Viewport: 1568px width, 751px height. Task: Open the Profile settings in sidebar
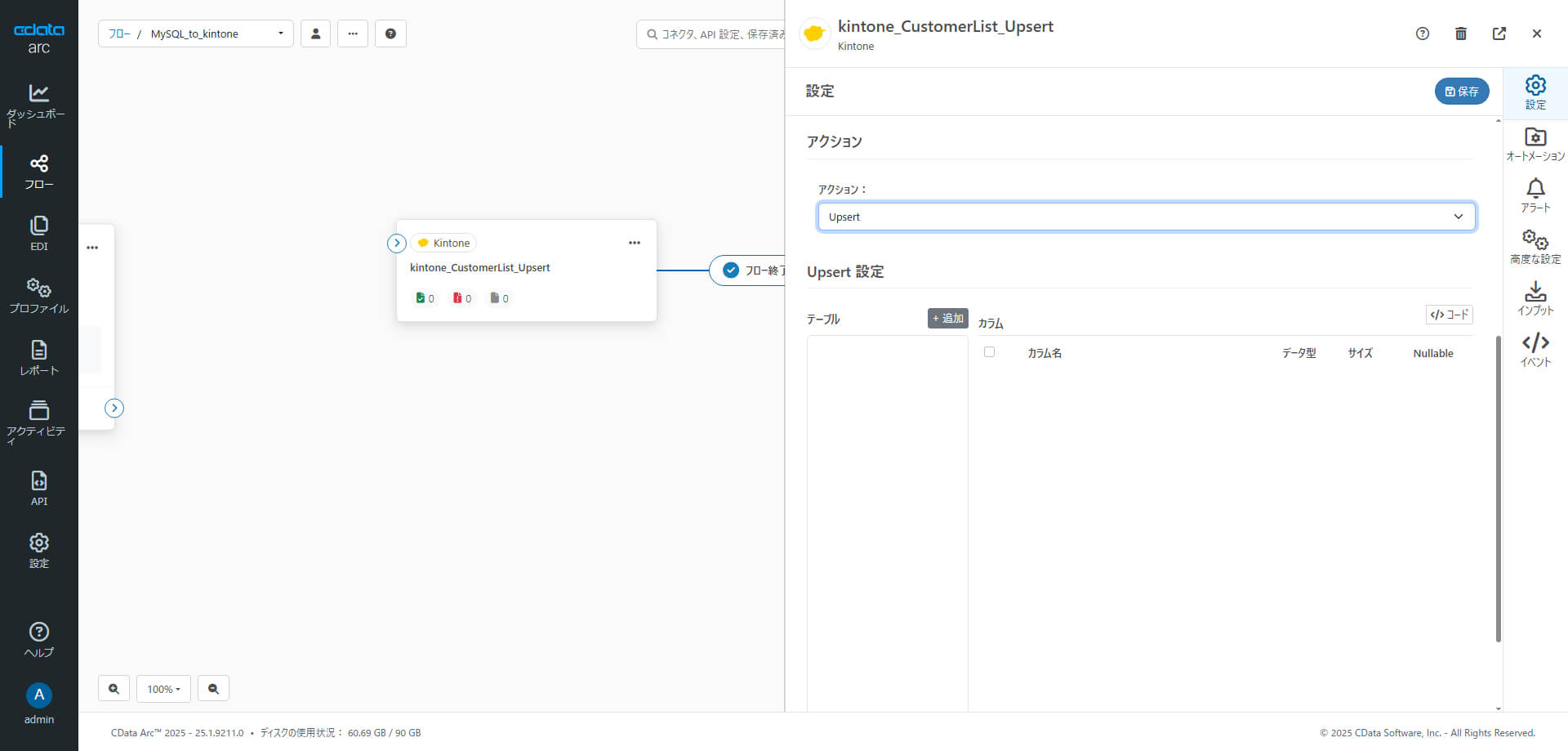coord(38,296)
